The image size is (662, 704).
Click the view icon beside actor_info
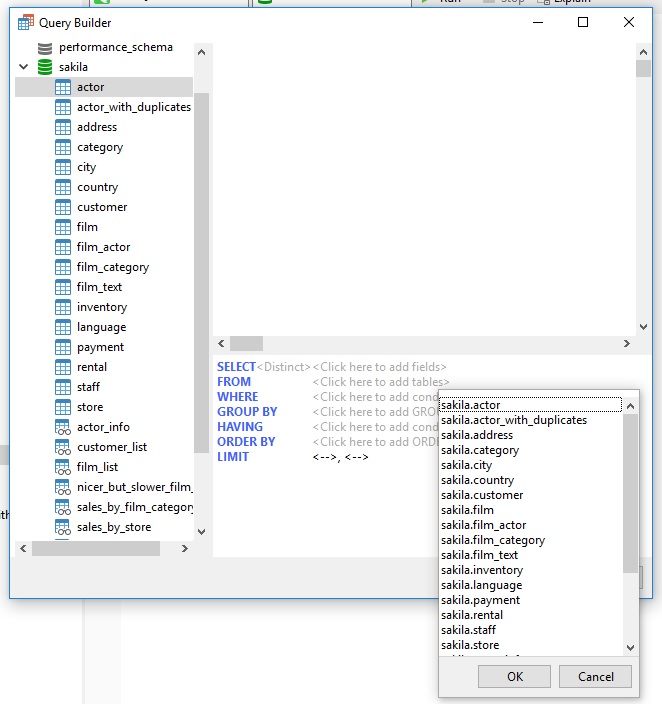(63, 427)
